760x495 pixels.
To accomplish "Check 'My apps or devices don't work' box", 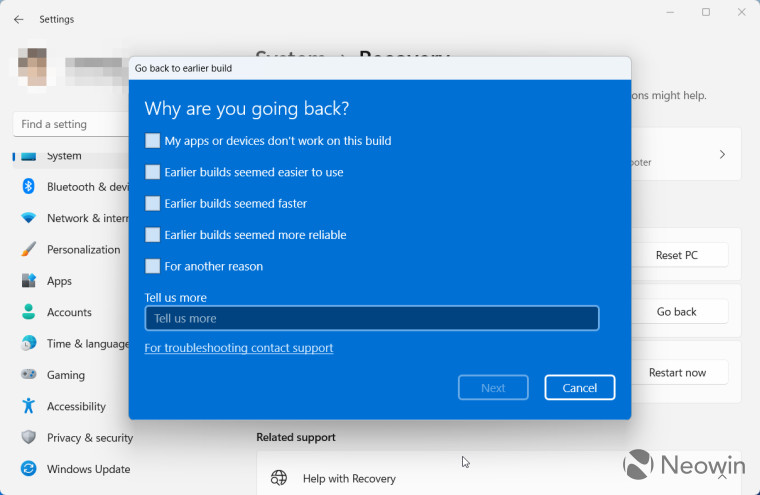I will tap(152, 141).
